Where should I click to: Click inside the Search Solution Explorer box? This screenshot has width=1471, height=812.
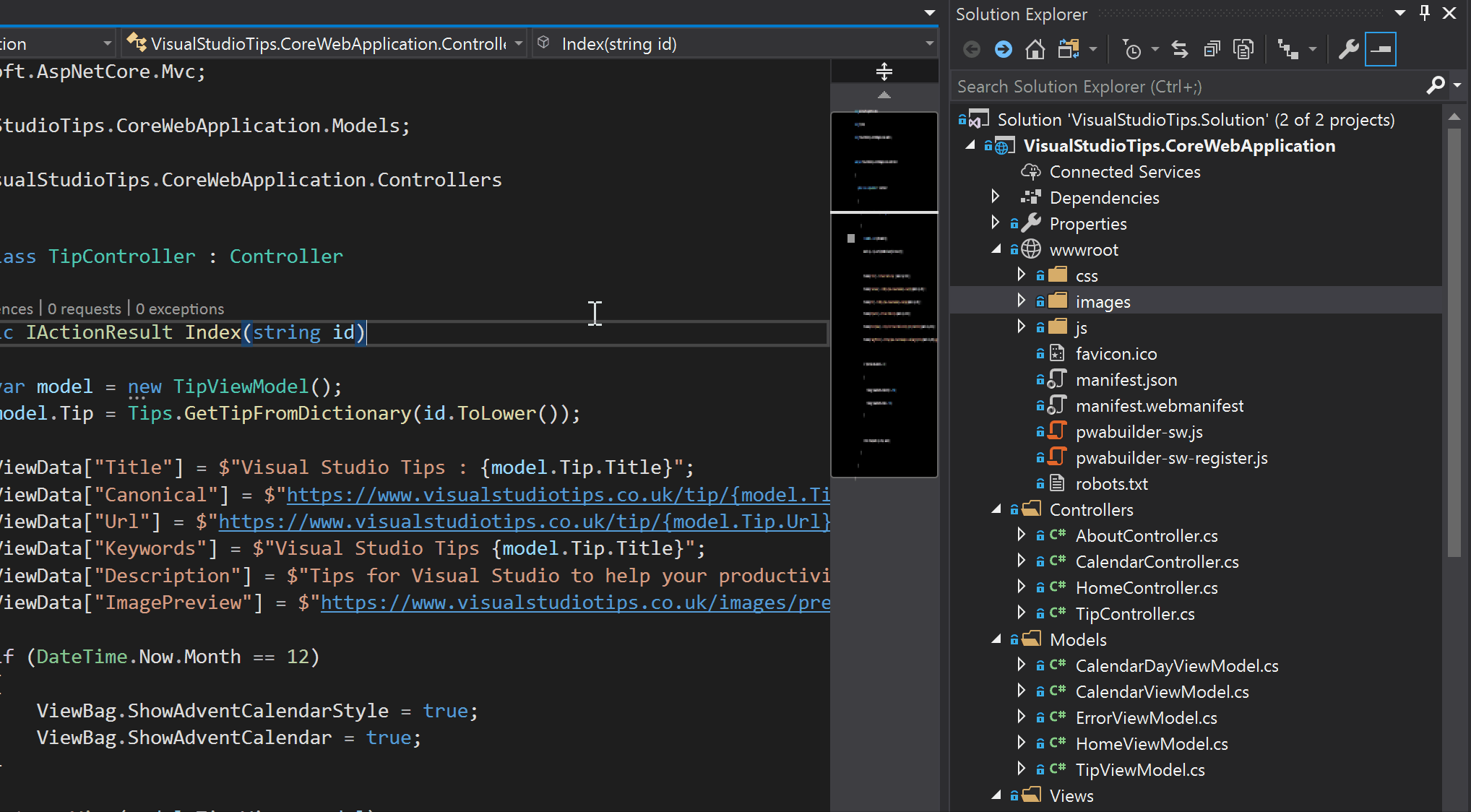click(1156, 85)
